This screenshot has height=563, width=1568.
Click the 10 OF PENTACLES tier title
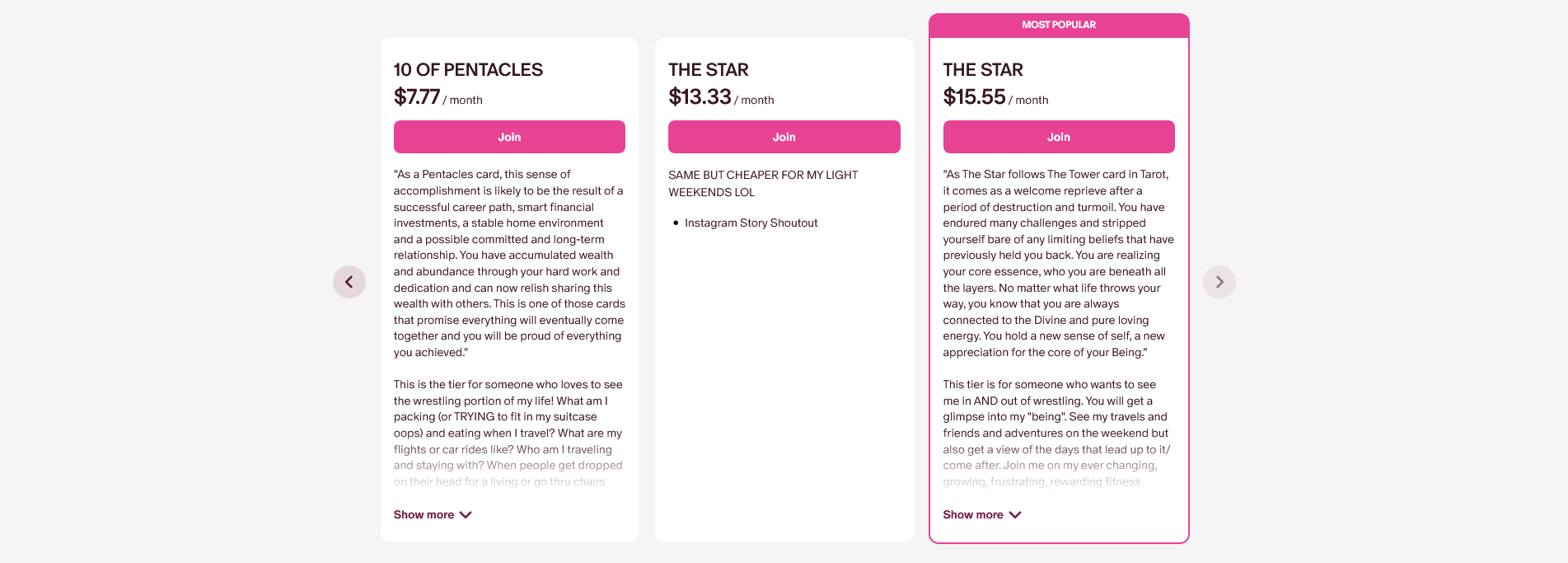coord(468,70)
